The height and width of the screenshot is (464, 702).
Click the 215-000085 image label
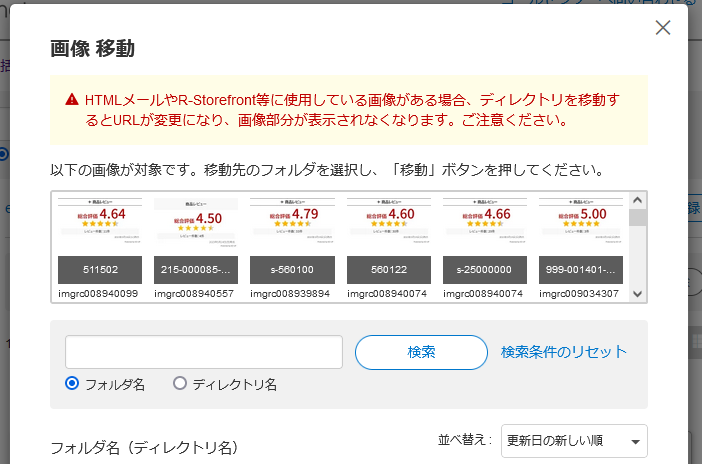pyautogui.click(x=194, y=270)
